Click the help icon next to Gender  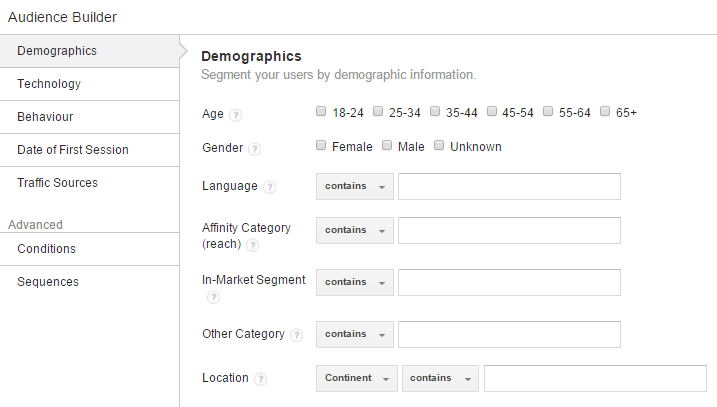(x=255, y=149)
